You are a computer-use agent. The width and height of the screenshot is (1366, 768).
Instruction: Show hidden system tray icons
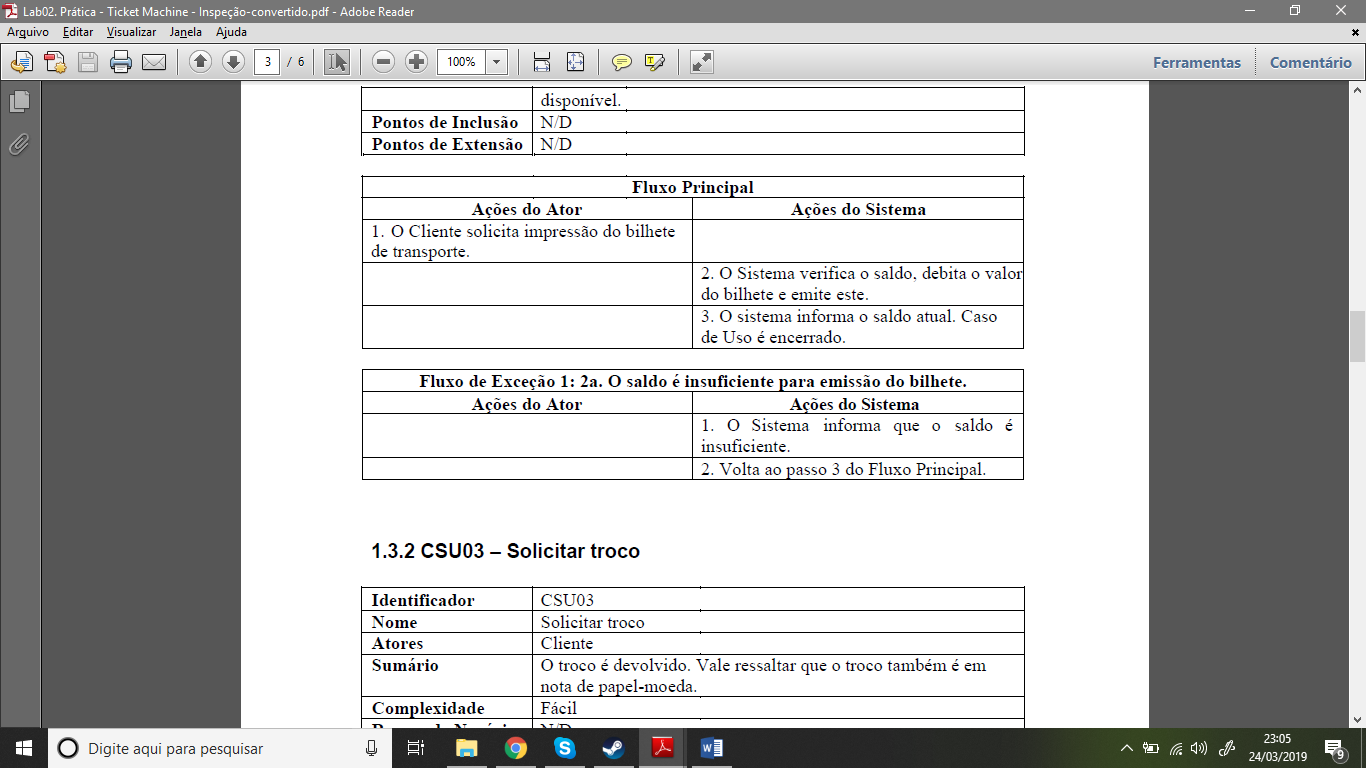click(x=1126, y=748)
